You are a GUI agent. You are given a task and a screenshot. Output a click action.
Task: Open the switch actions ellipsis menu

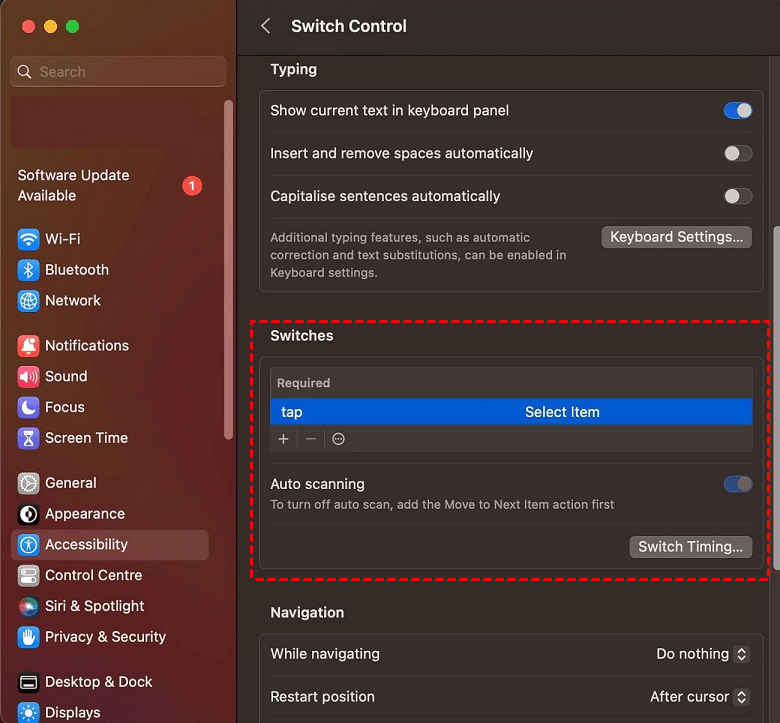[x=338, y=439]
